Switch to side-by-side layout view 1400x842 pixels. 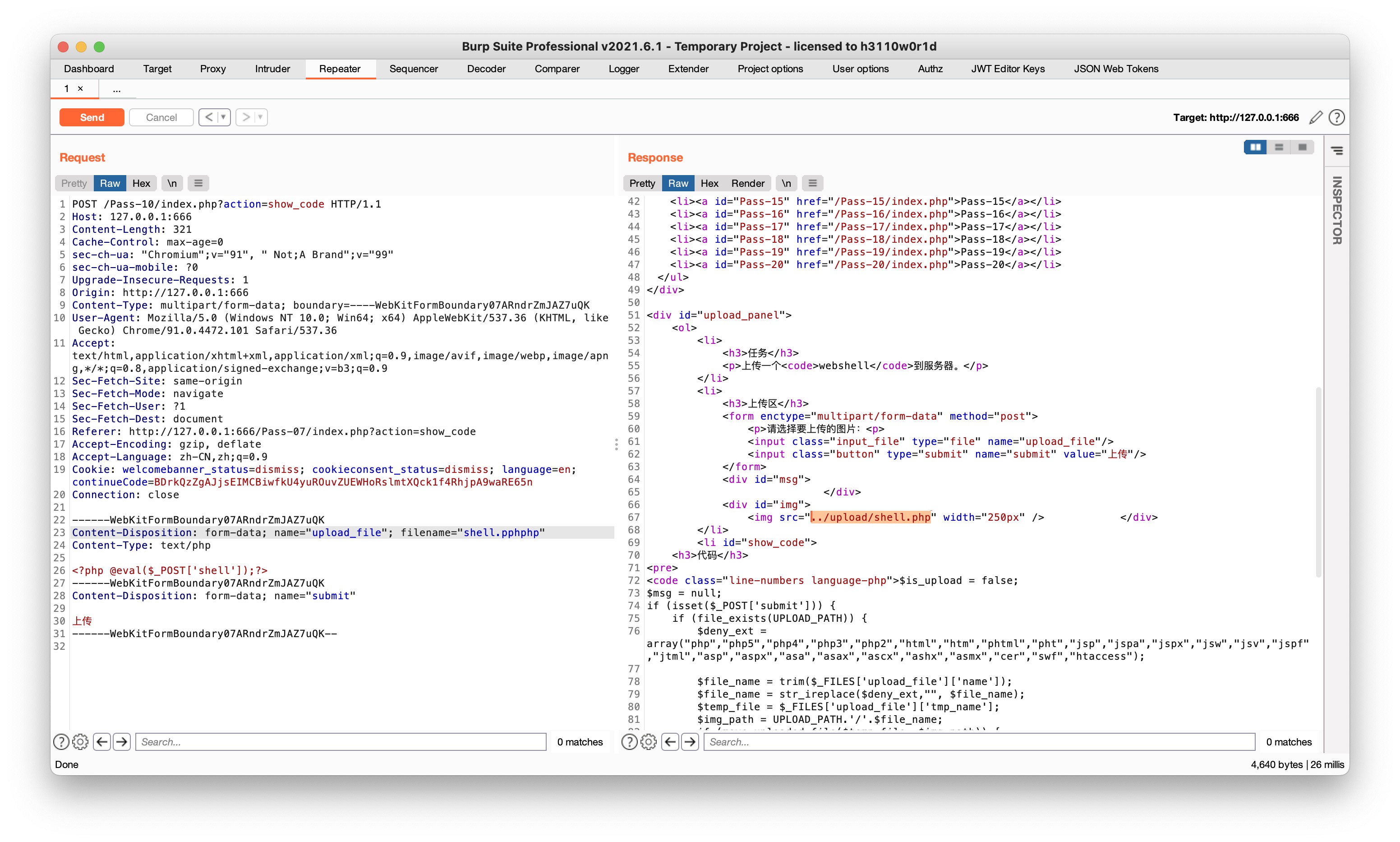tap(1255, 148)
